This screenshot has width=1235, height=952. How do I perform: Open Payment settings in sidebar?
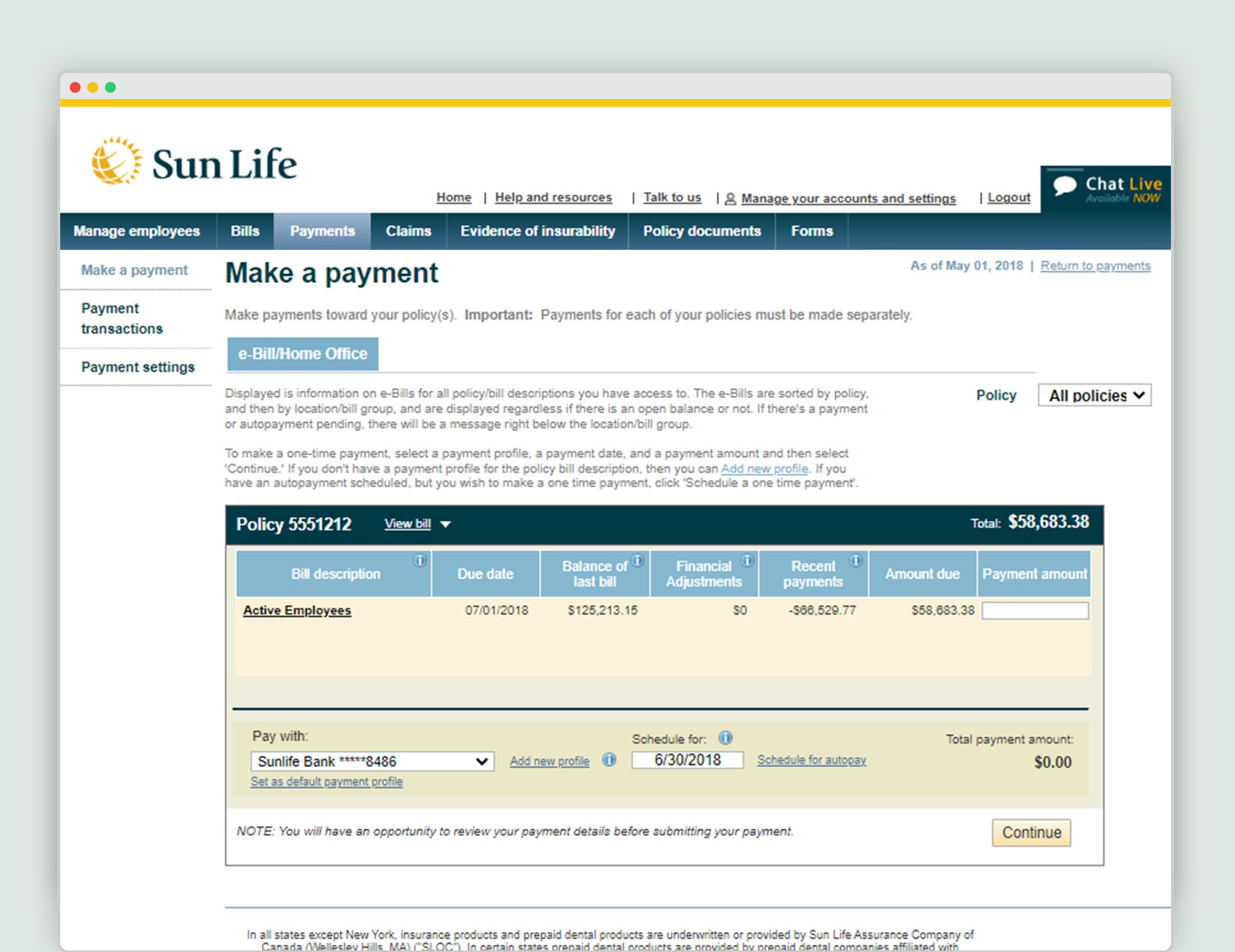138,367
